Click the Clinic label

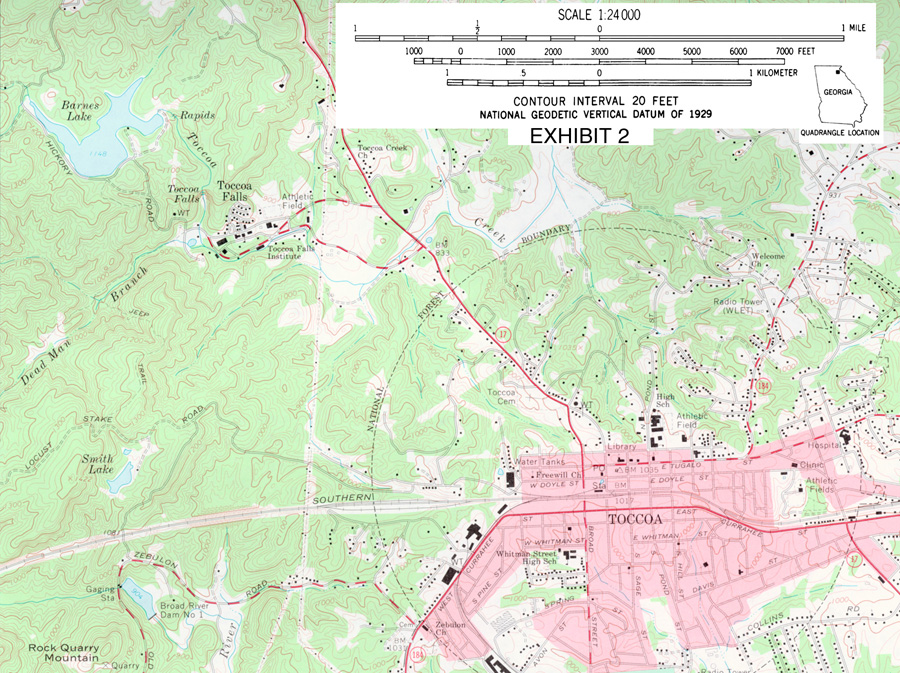[812, 464]
